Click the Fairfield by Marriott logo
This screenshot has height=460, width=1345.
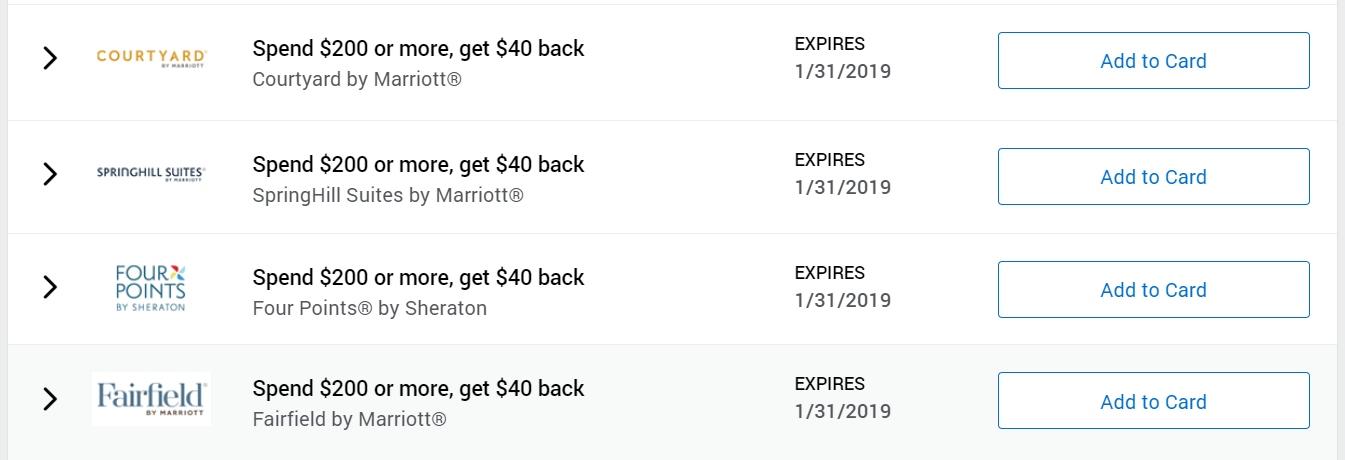tap(151, 399)
